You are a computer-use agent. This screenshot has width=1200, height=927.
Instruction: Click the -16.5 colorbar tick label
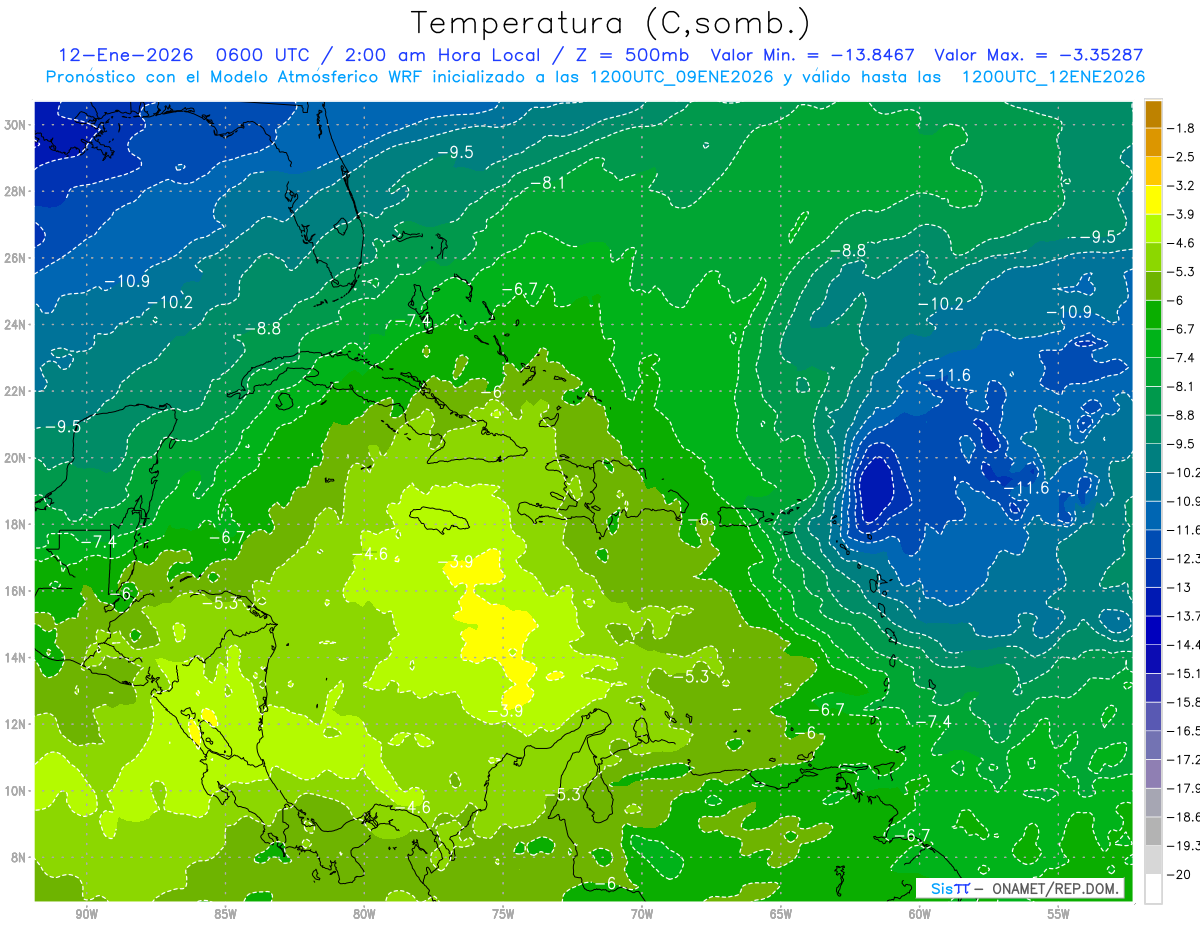pos(1183,731)
